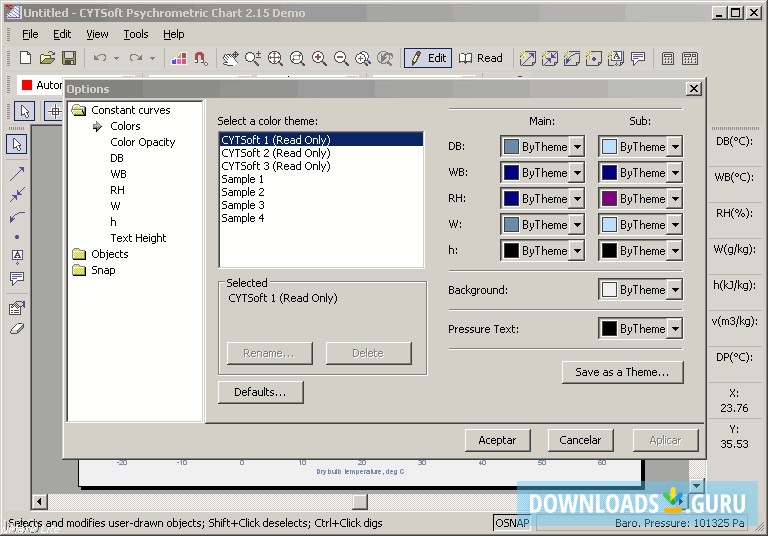Click the purple RH Sub color swatch

[x=609, y=199]
